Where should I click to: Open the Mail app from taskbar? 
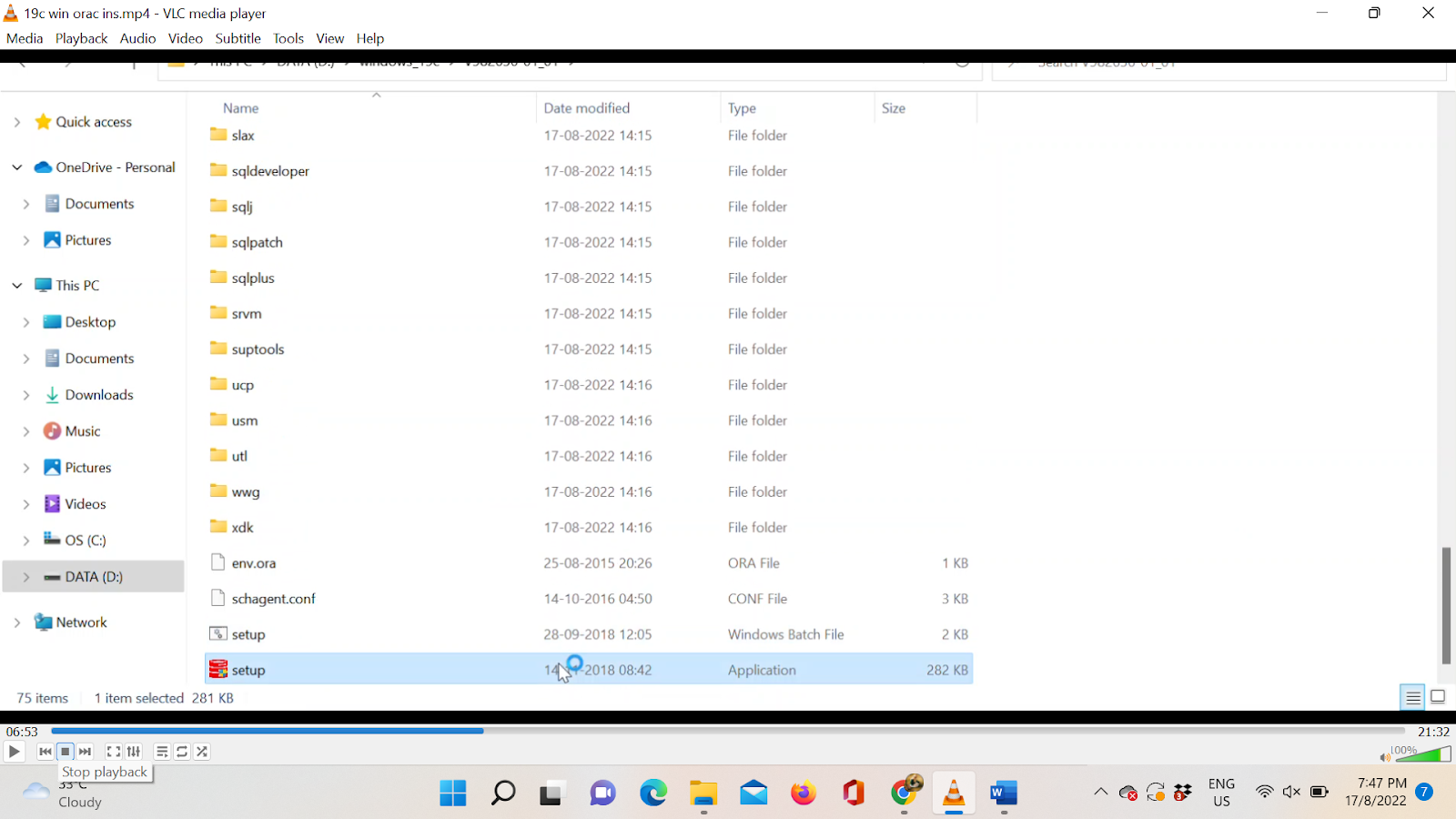click(x=753, y=794)
